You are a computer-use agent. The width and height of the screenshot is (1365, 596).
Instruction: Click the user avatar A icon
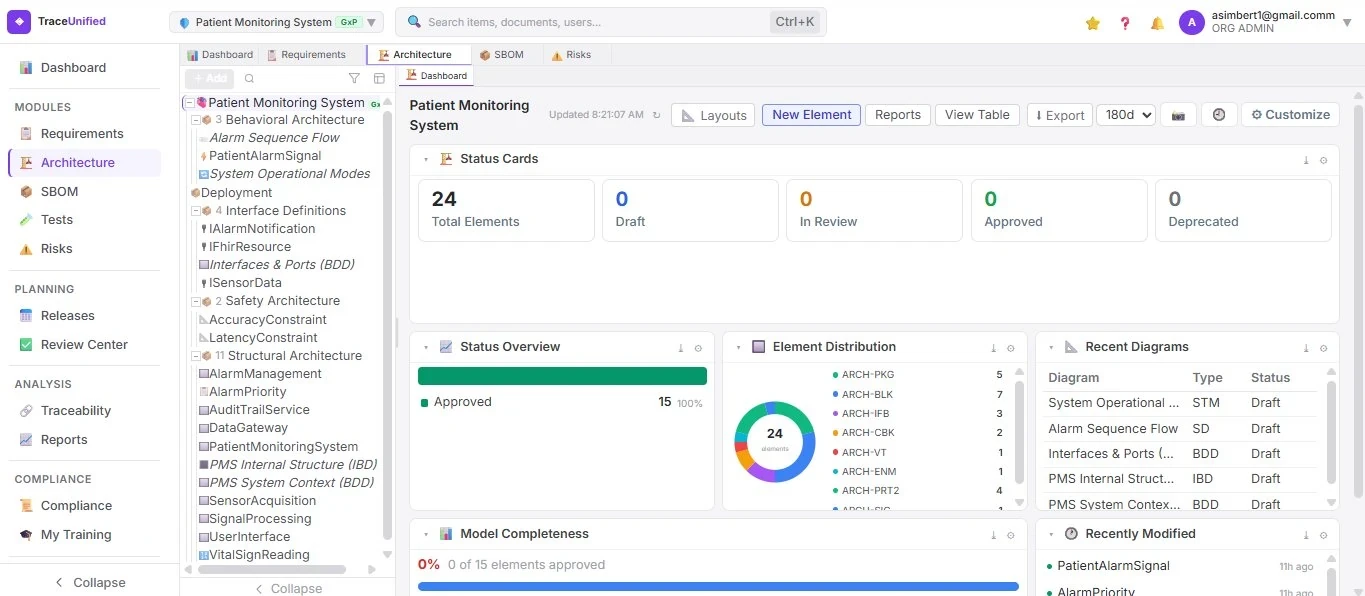tap(1192, 22)
